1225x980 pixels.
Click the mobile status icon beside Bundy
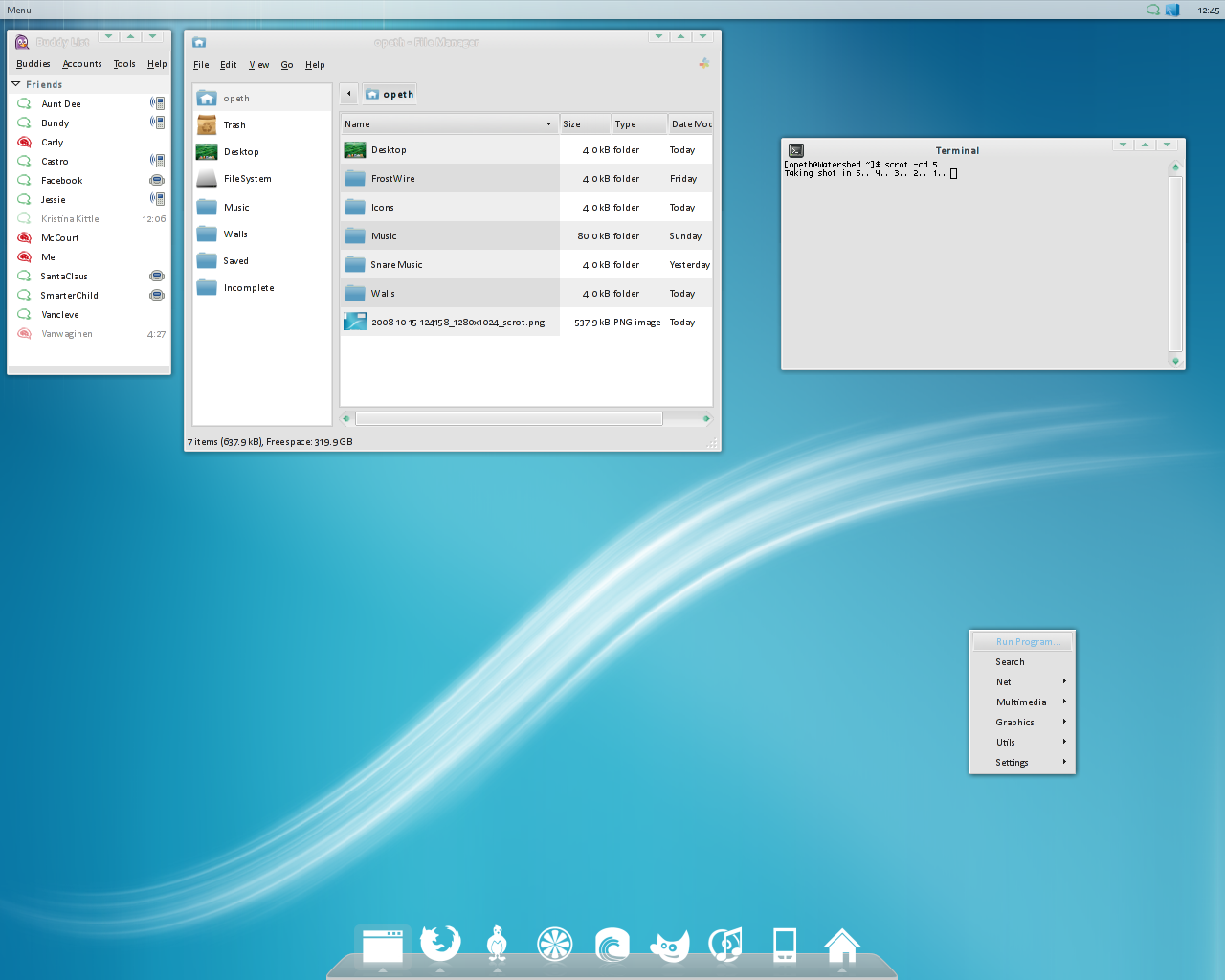click(157, 122)
